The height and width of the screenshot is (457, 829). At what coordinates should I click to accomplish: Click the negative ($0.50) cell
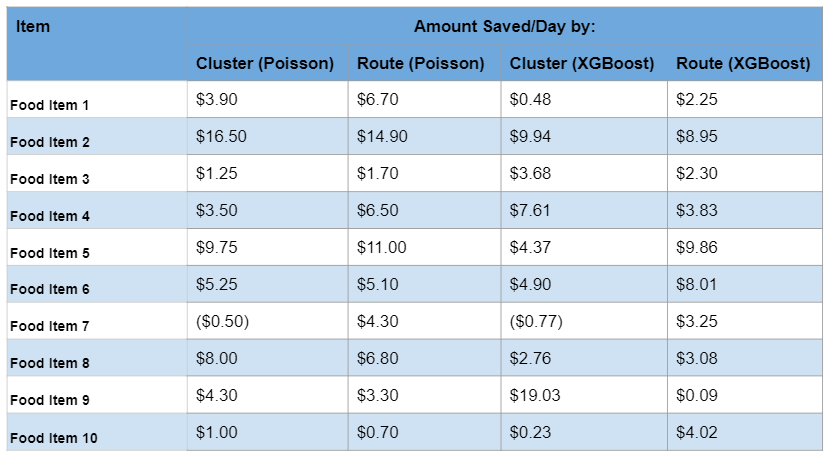pyautogui.click(x=223, y=322)
